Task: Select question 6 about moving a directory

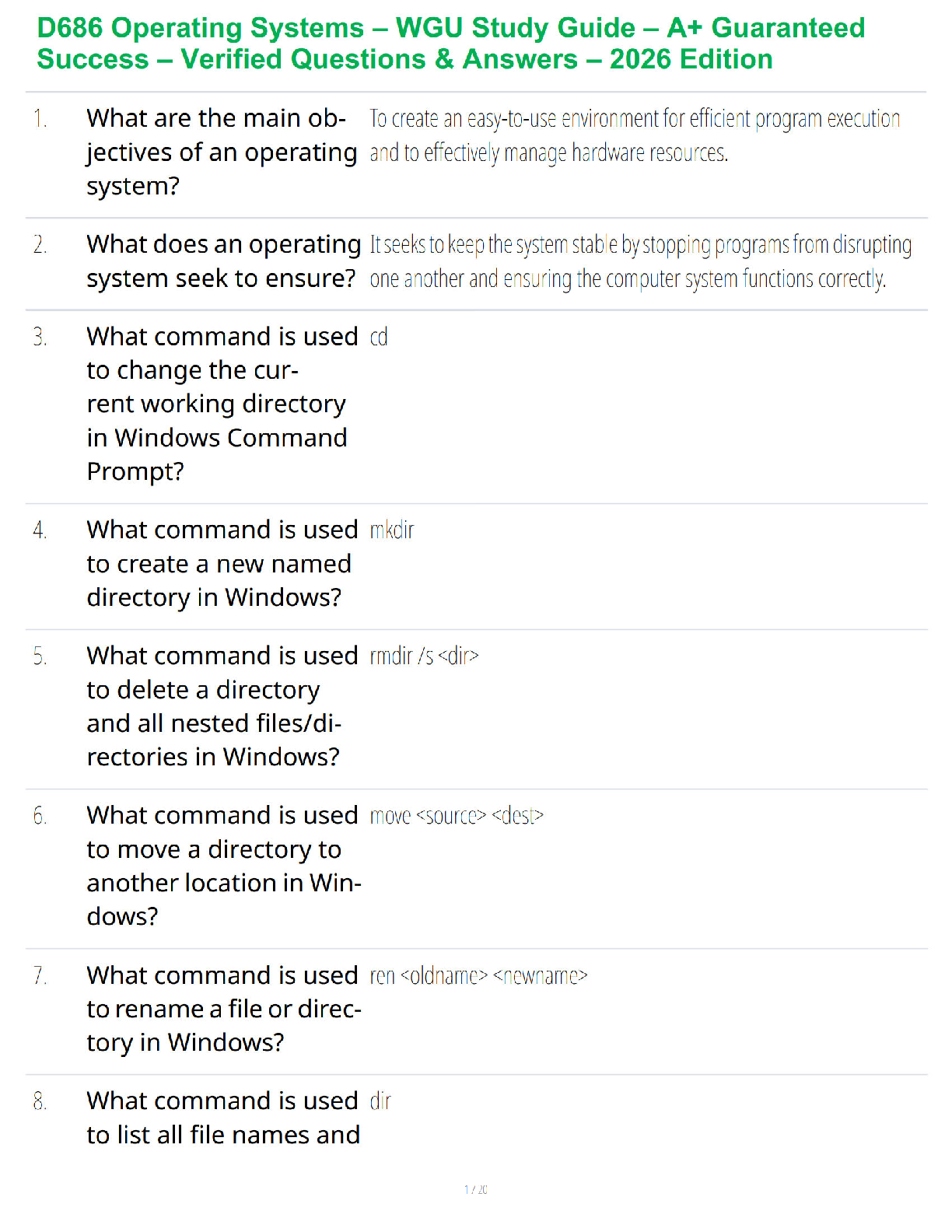Action: 224,866
